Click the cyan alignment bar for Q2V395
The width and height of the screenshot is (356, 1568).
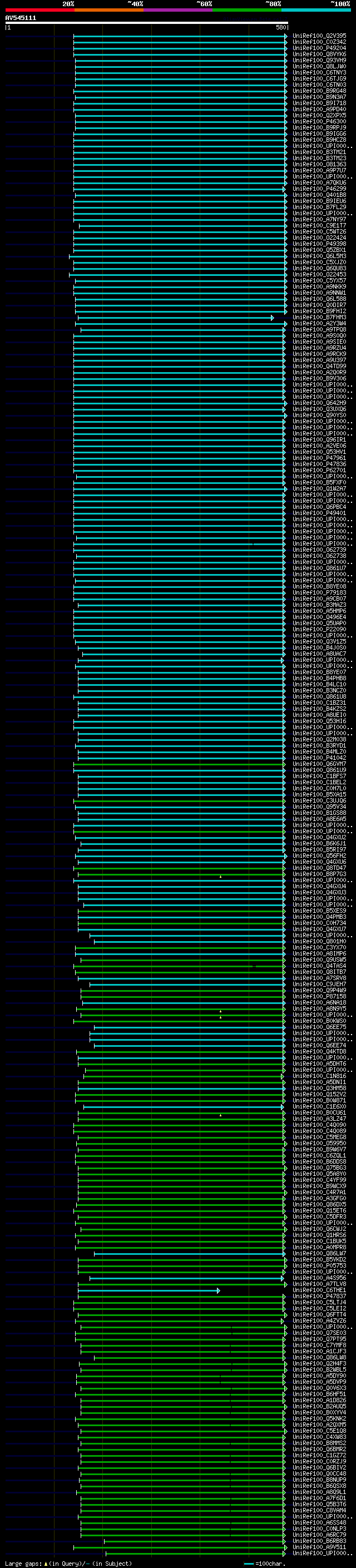pyautogui.click(x=180, y=36)
